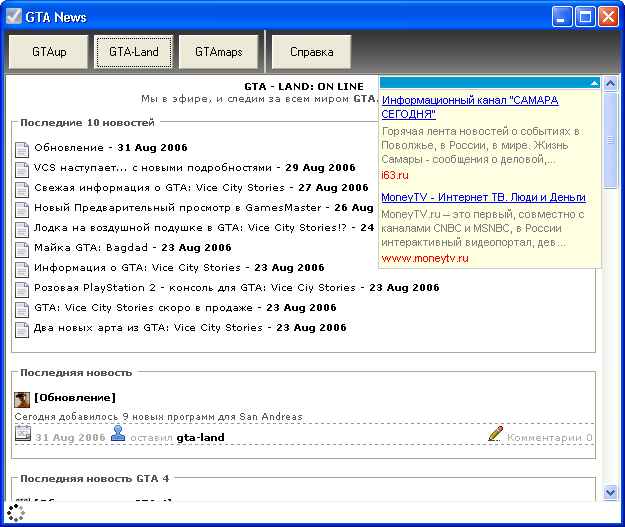Open the GTAmaps section

219,51
